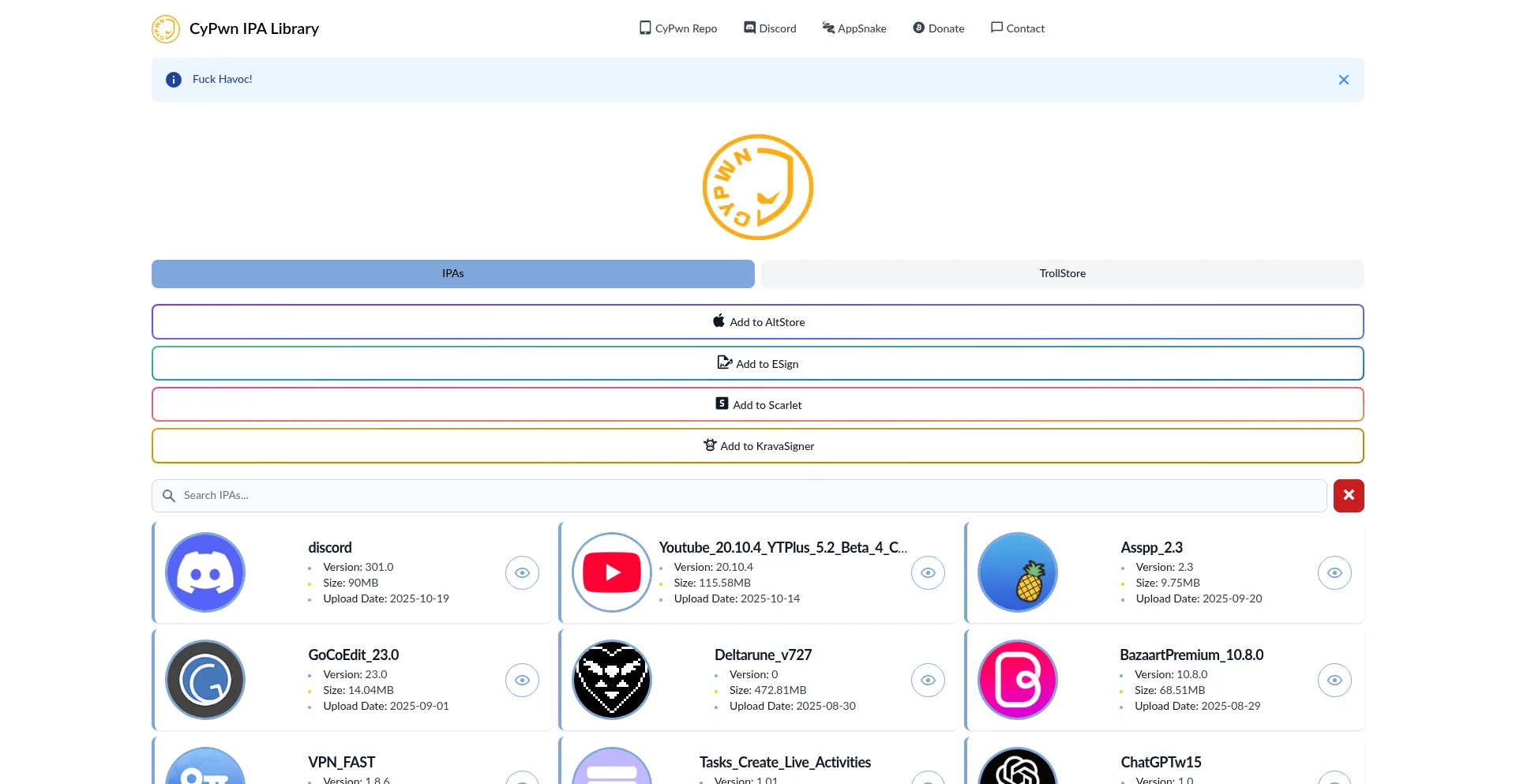Open the CyPwn Repo link
Screen dimensions: 1516x784
click(x=678, y=28)
